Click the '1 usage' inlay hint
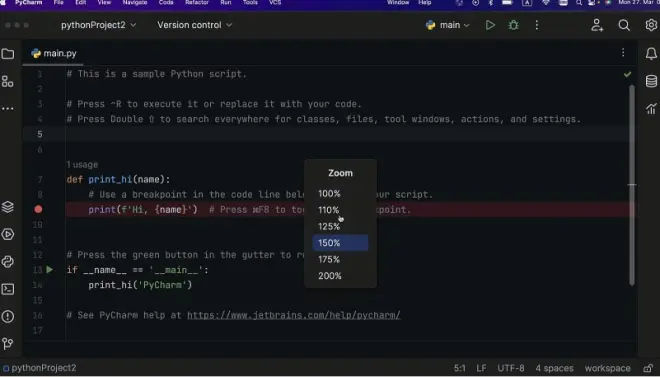 point(82,165)
